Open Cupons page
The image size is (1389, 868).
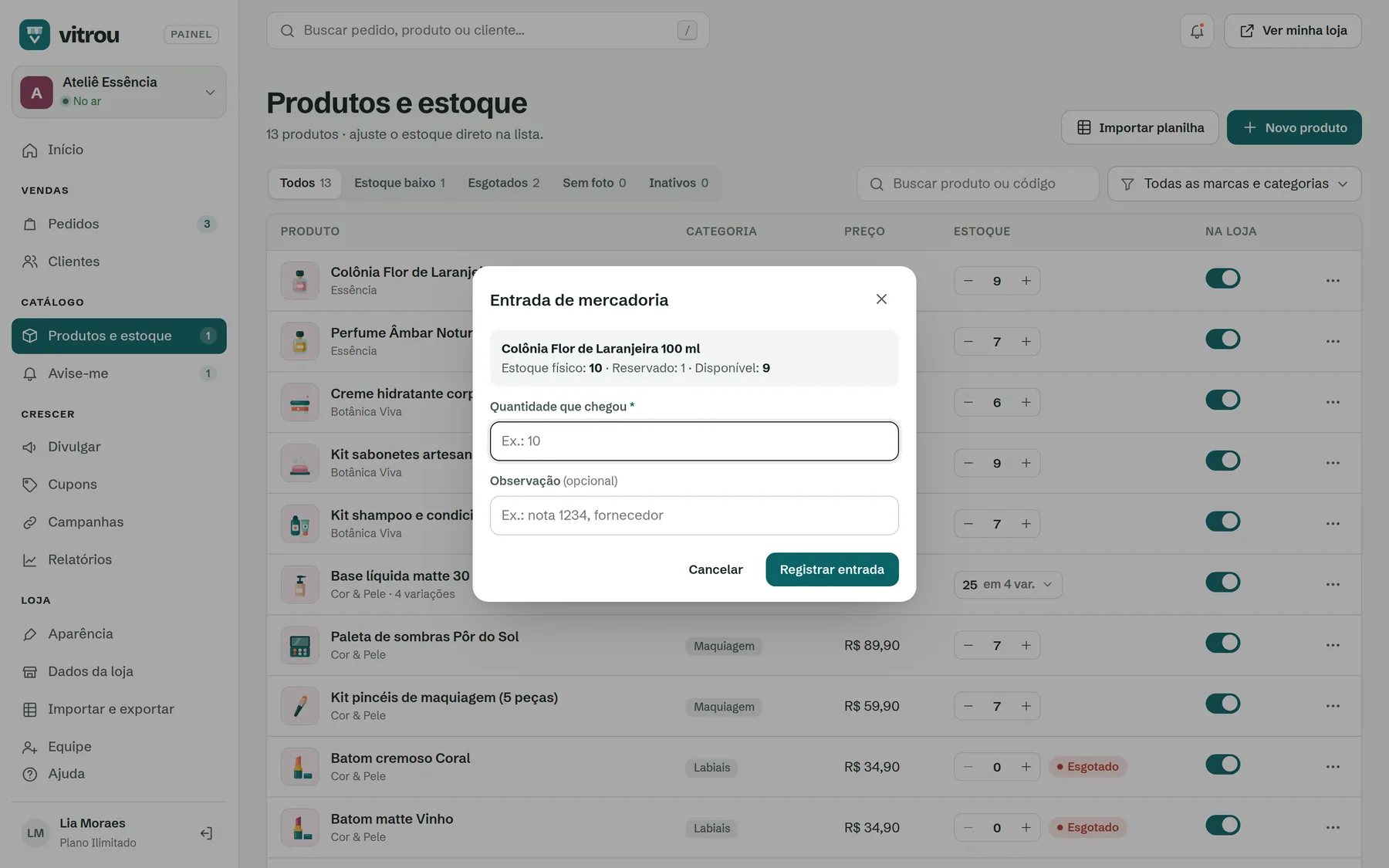(119, 485)
